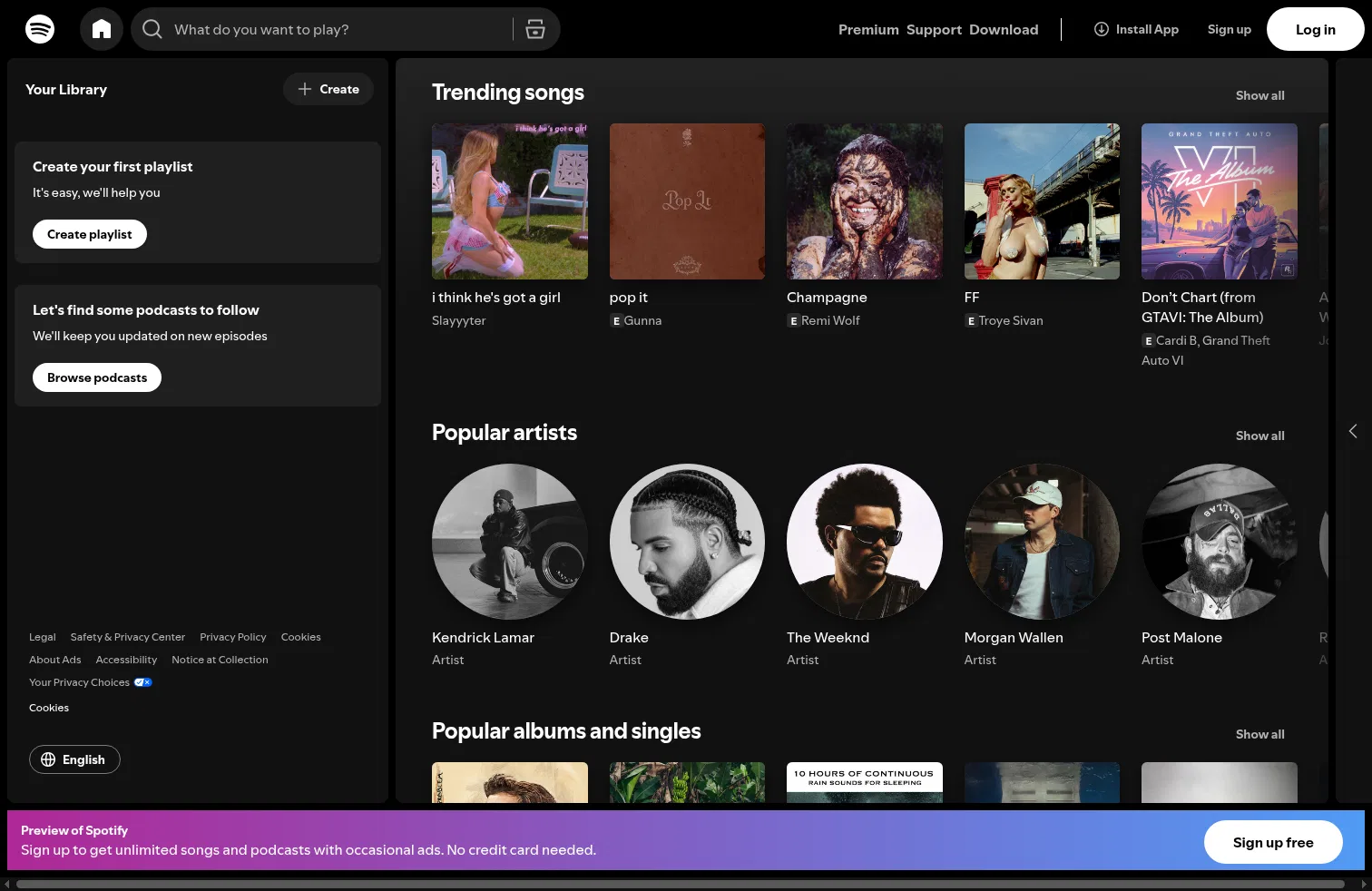Click the privacy choices toggle icon
This screenshot has width=1372, height=891.
(143, 682)
